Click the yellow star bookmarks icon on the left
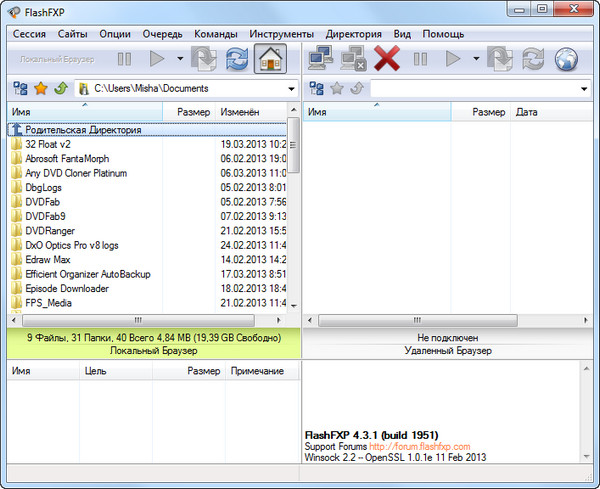This screenshot has width=600, height=489. click(41, 89)
